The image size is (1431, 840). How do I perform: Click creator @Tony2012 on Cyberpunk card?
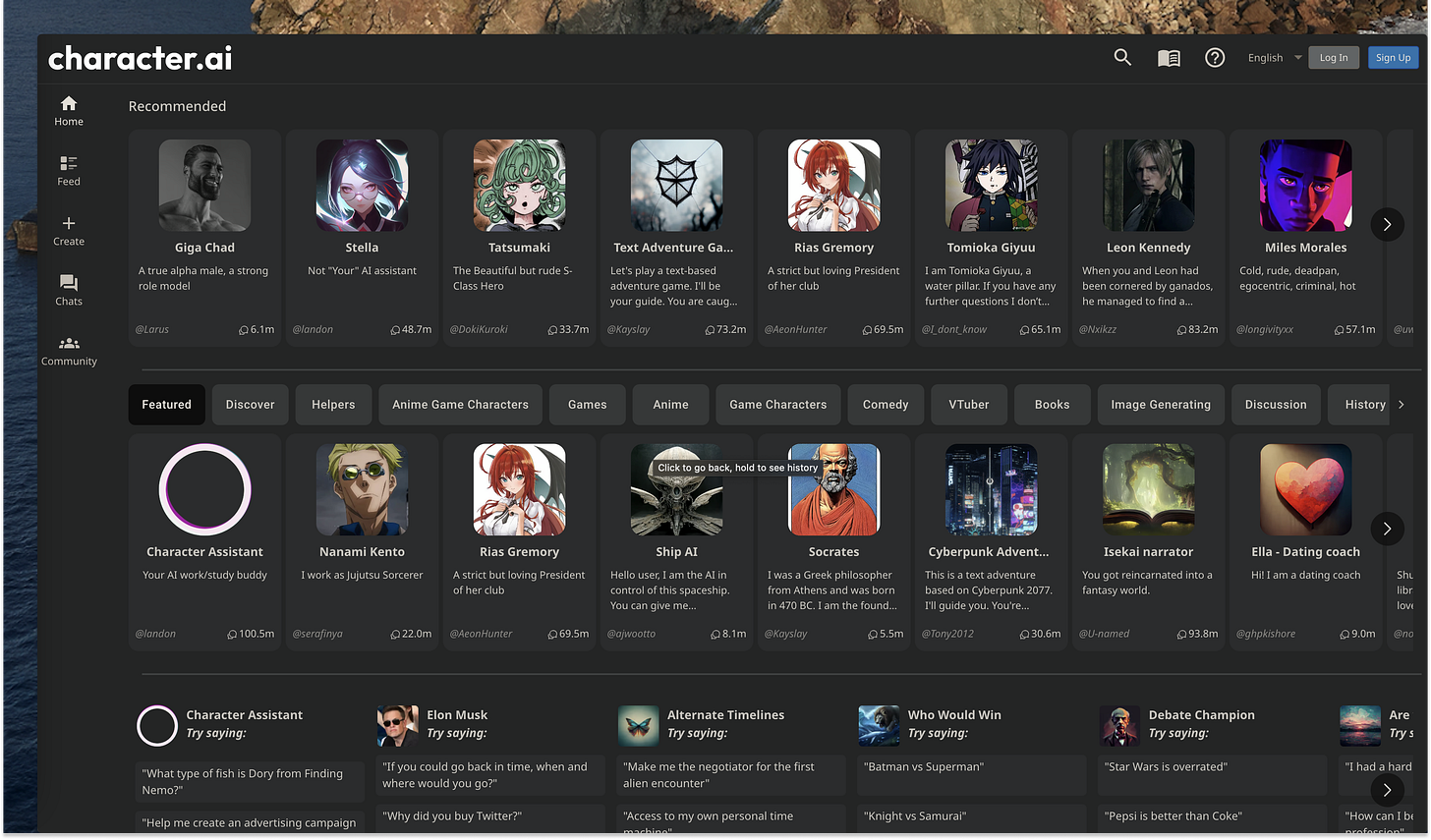click(947, 635)
